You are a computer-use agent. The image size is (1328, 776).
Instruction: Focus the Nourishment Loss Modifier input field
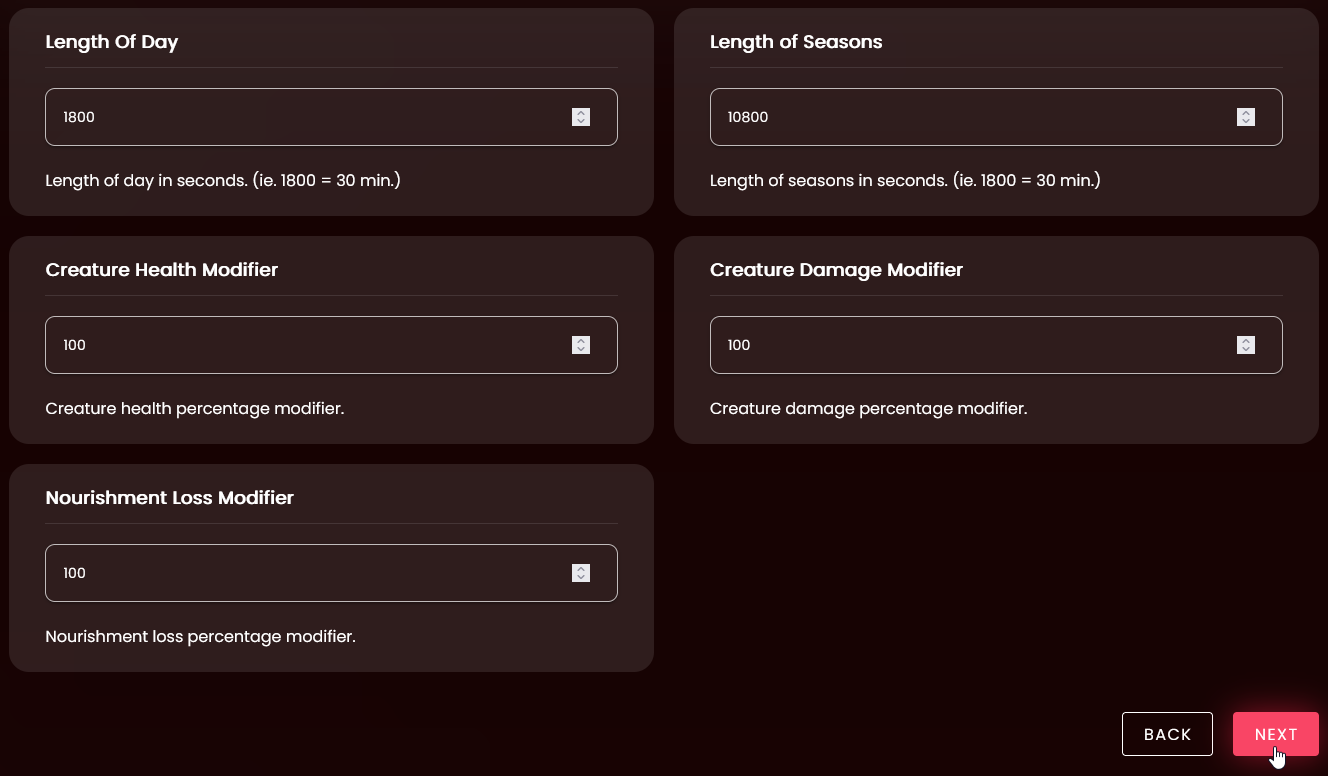pos(300,573)
